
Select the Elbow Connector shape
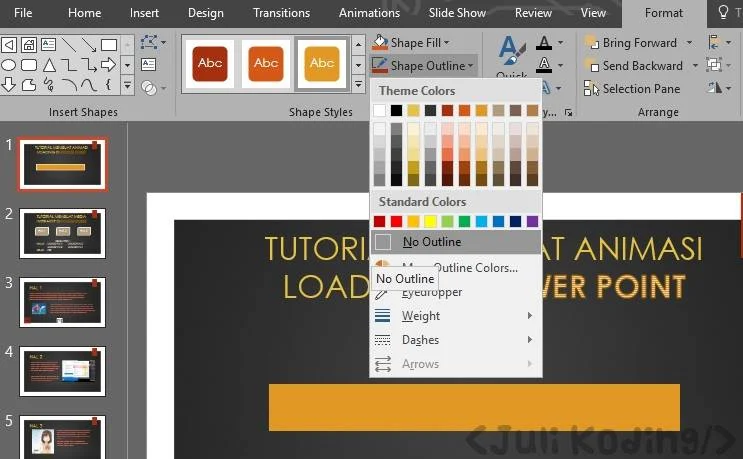click(69, 65)
